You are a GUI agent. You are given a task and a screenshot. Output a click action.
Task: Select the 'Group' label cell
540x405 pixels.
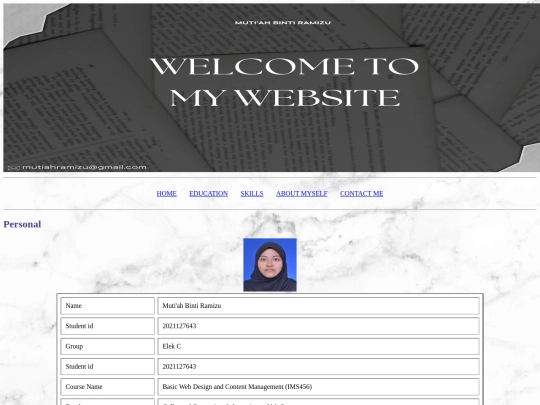point(107,346)
